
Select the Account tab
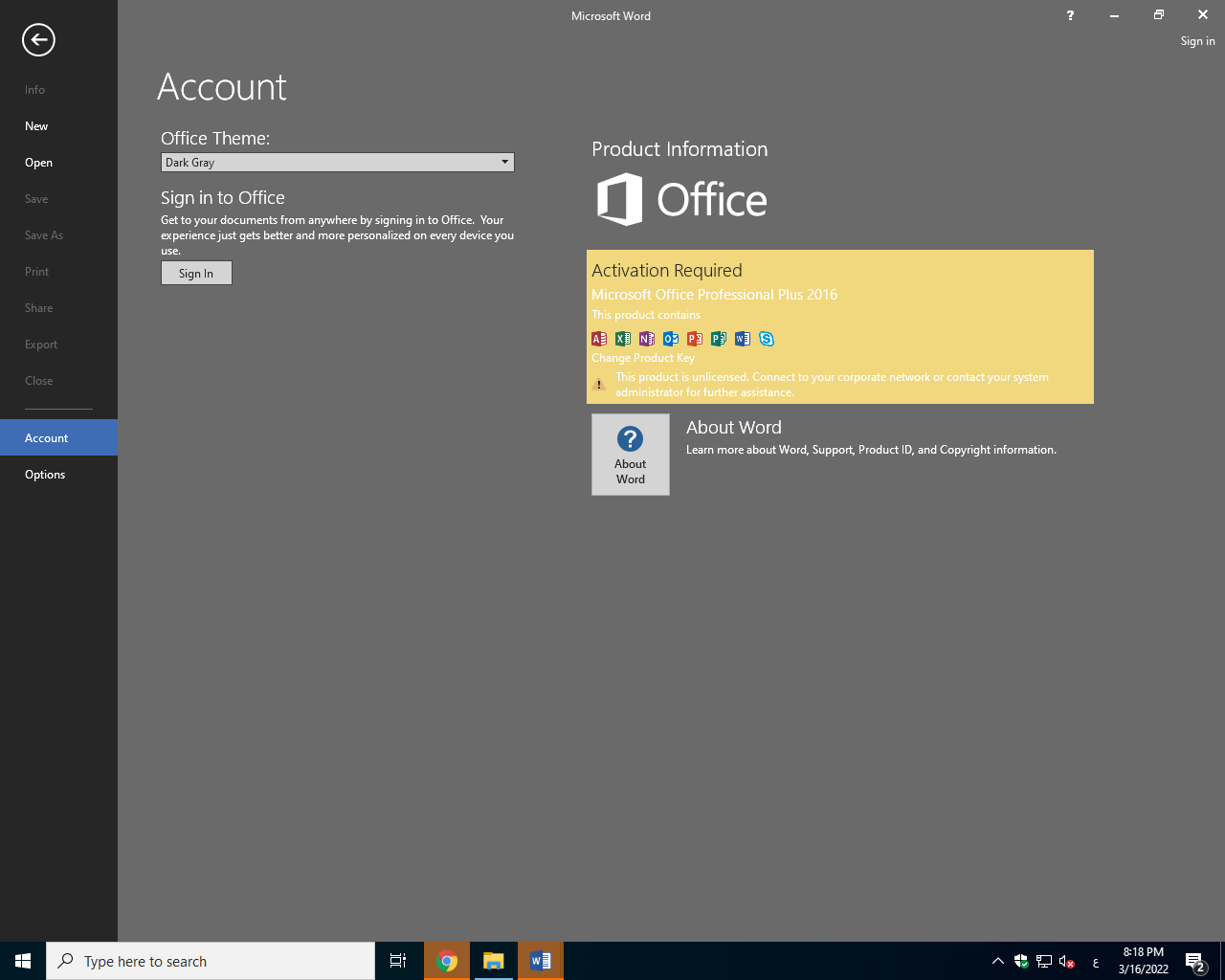tap(58, 437)
